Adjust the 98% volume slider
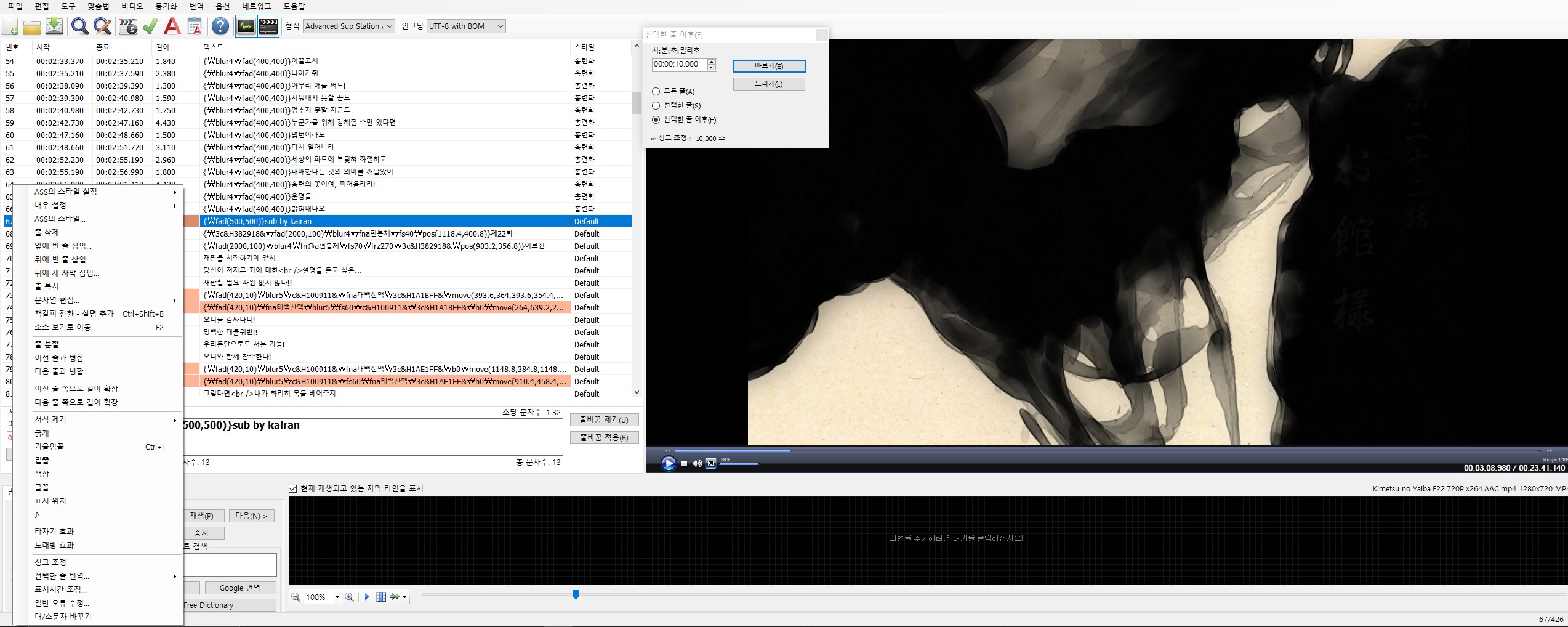The image size is (1568, 627). click(x=739, y=464)
